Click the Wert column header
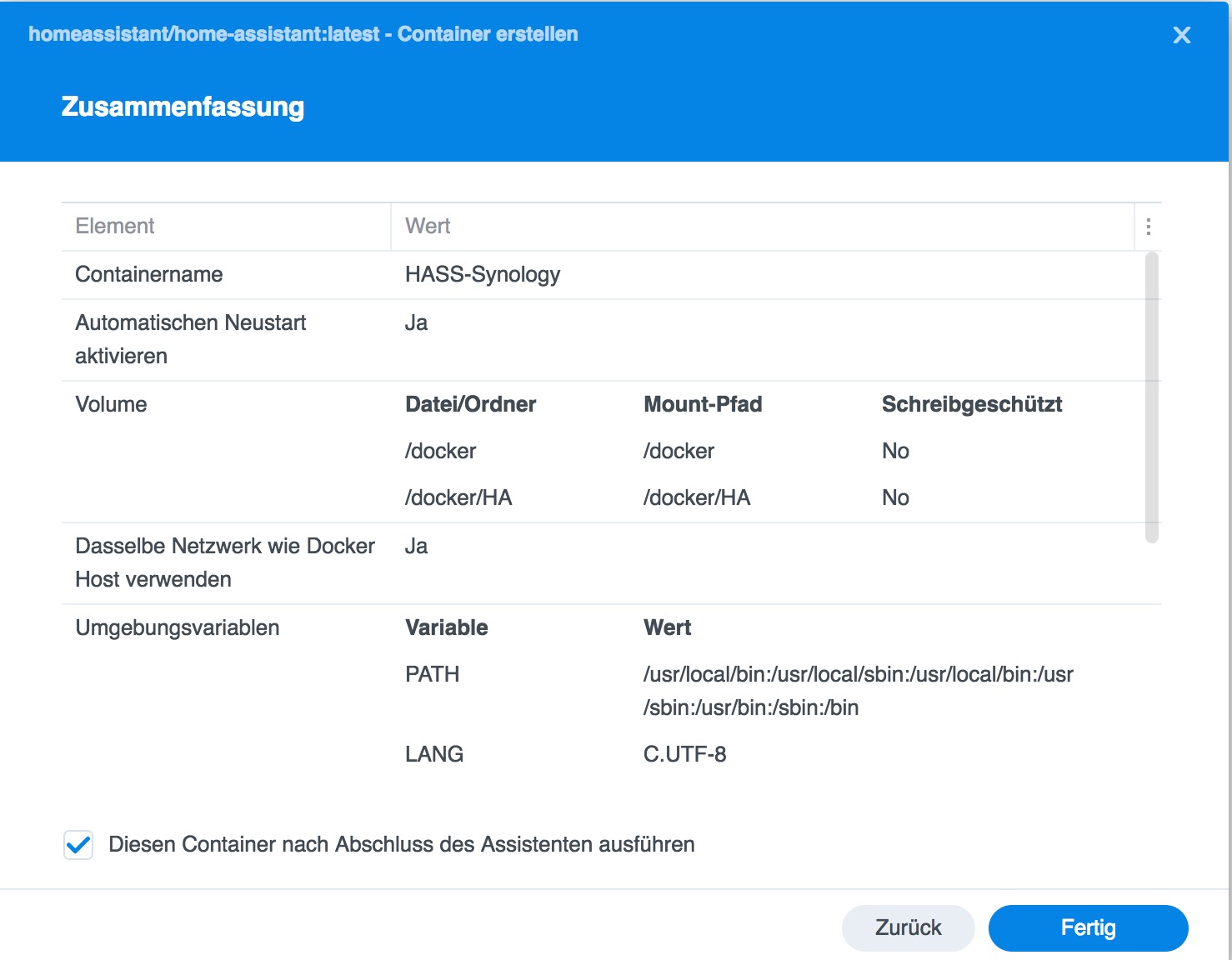This screenshot has width=1232, height=960. (x=428, y=227)
